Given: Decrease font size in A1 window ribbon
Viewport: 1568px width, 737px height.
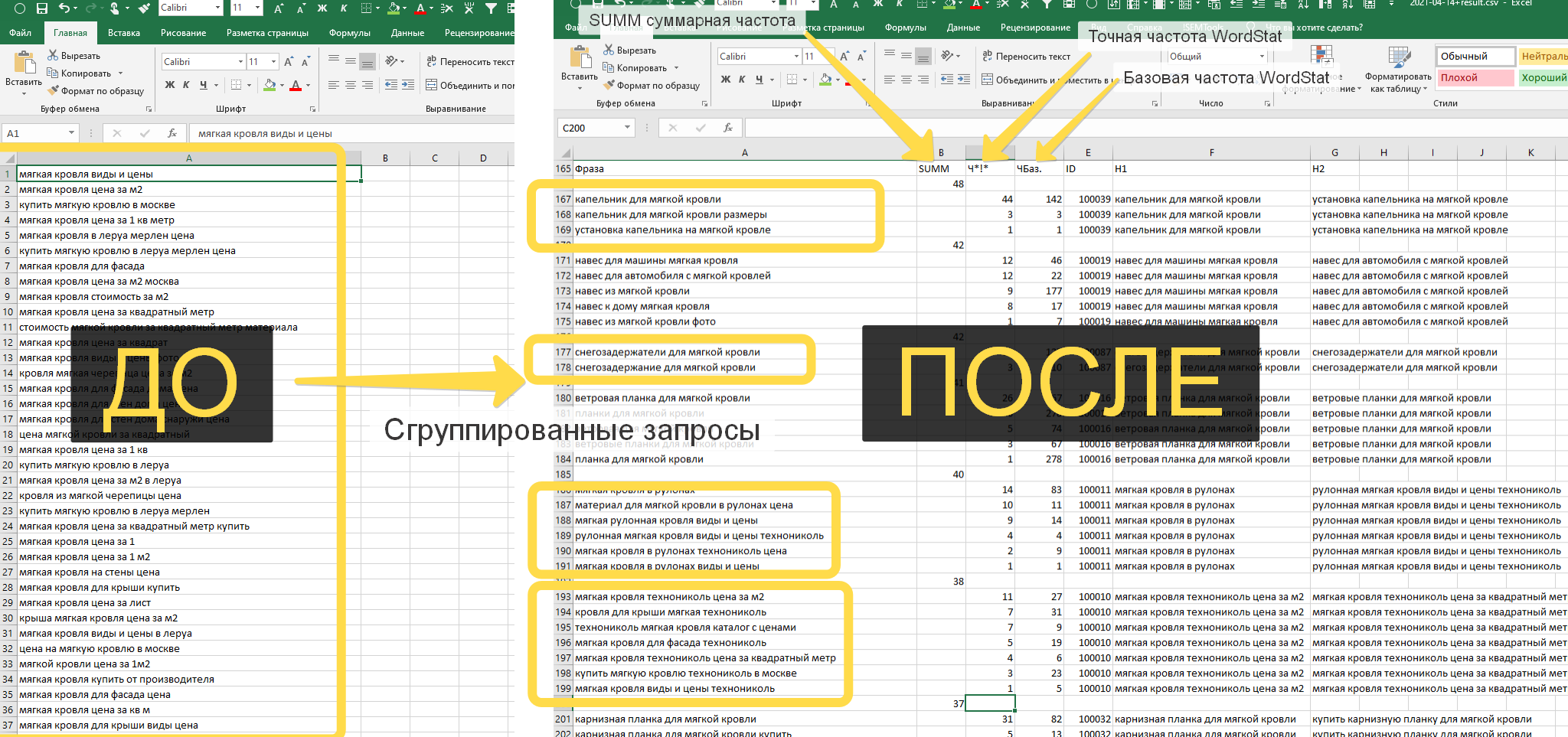Looking at the screenshot, I should (x=305, y=61).
